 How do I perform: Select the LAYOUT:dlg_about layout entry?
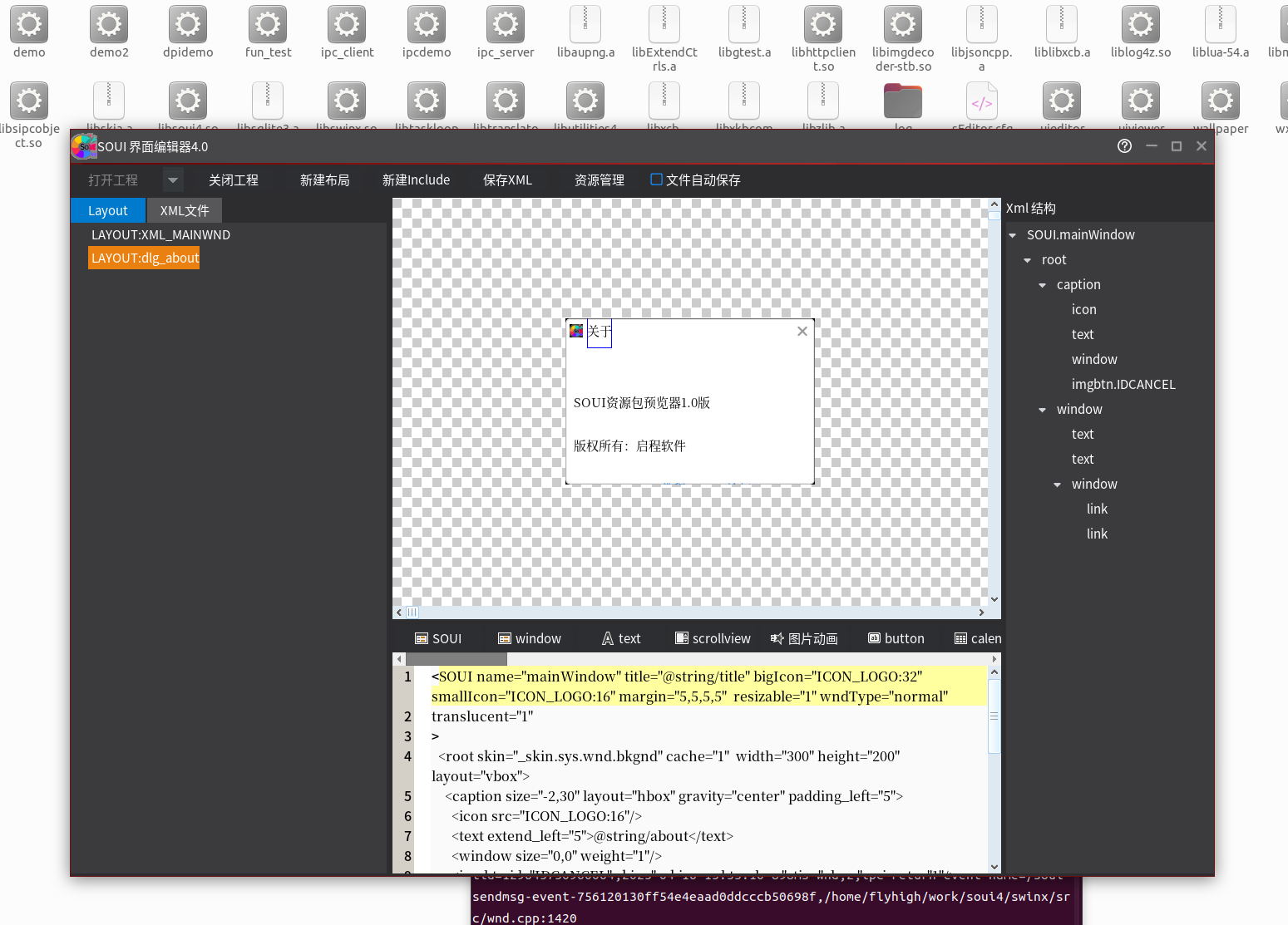[x=145, y=258]
